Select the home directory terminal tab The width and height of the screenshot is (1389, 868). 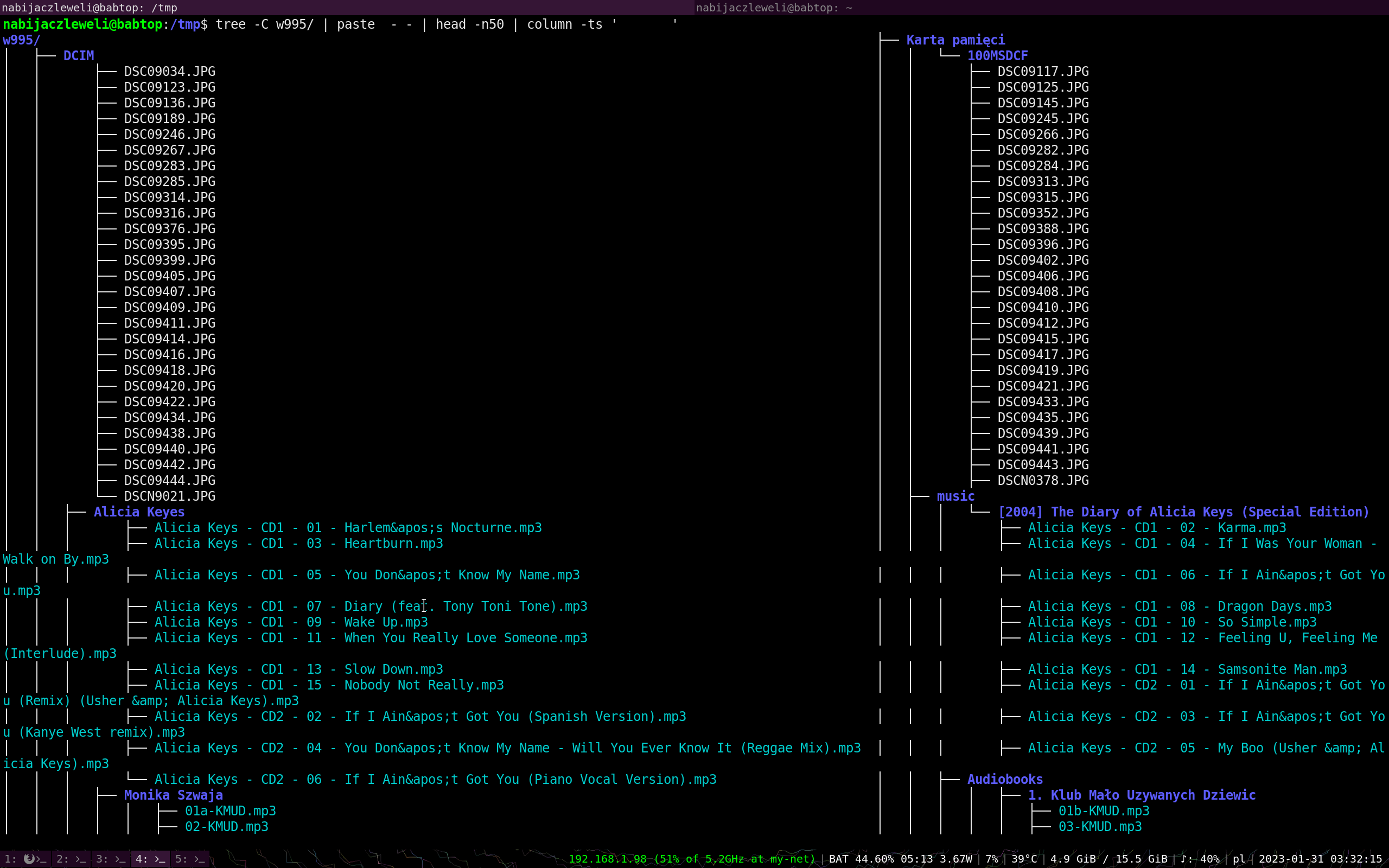click(1041, 8)
